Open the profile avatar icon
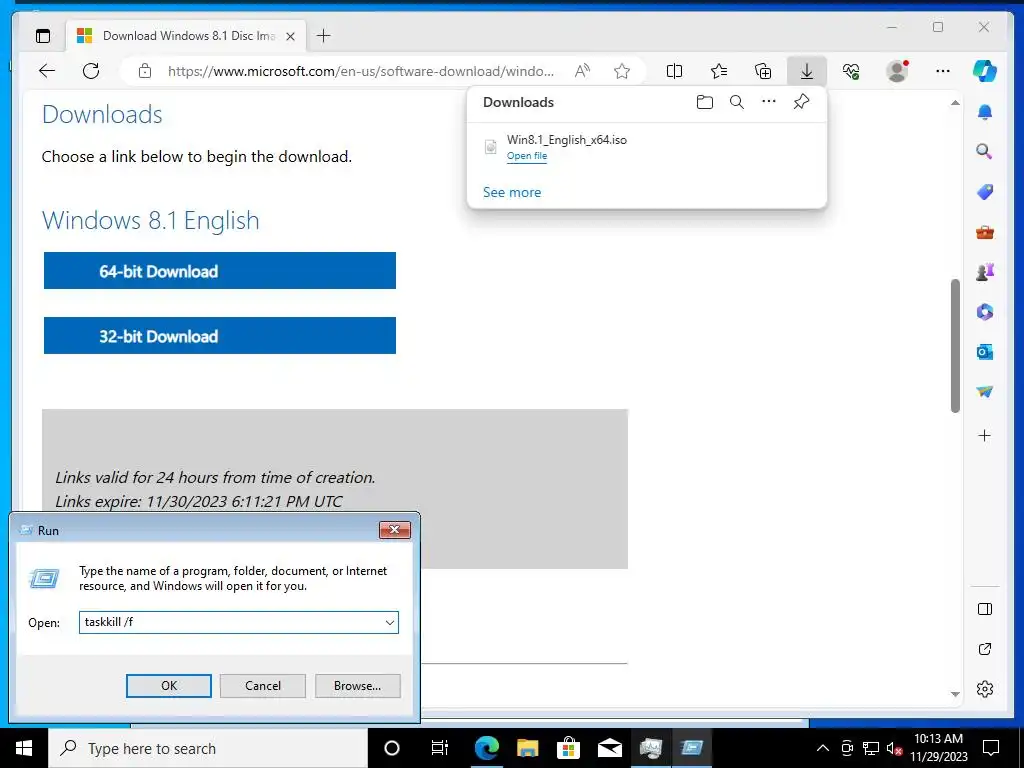Viewport: 1024px width, 768px height. point(897,71)
